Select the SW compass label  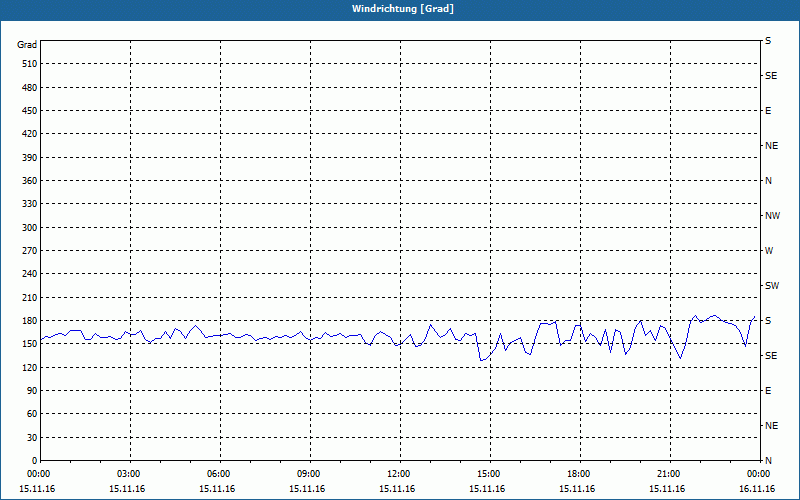tap(772, 286)
